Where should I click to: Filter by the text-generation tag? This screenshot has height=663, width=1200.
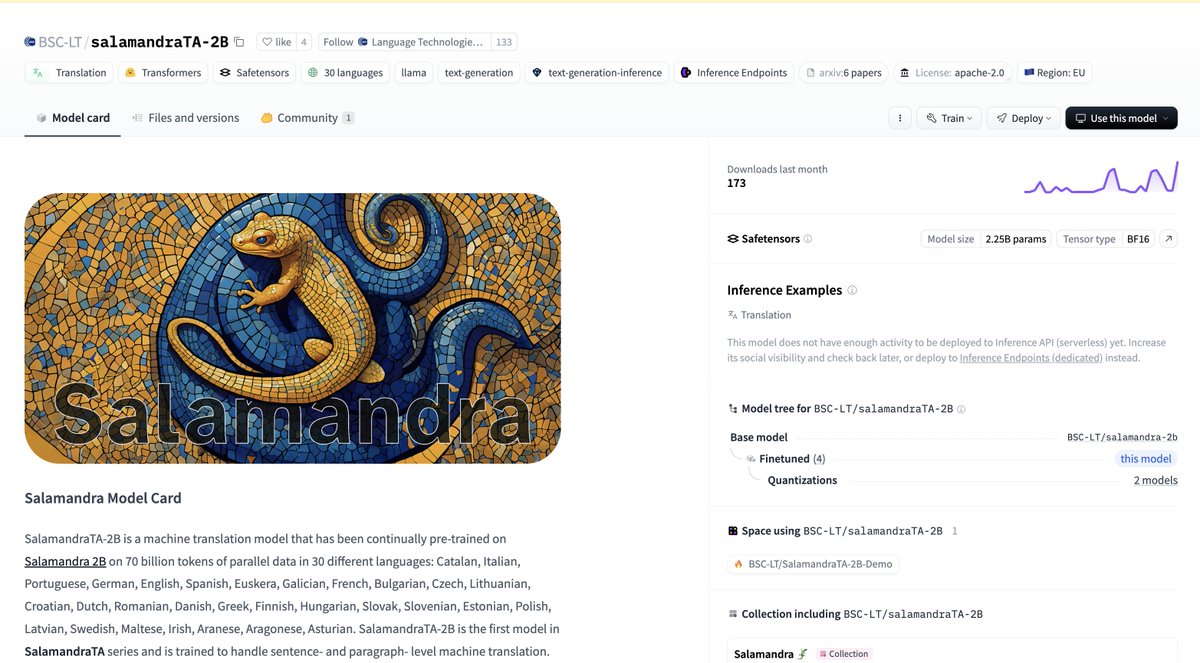tap(479, 72)
